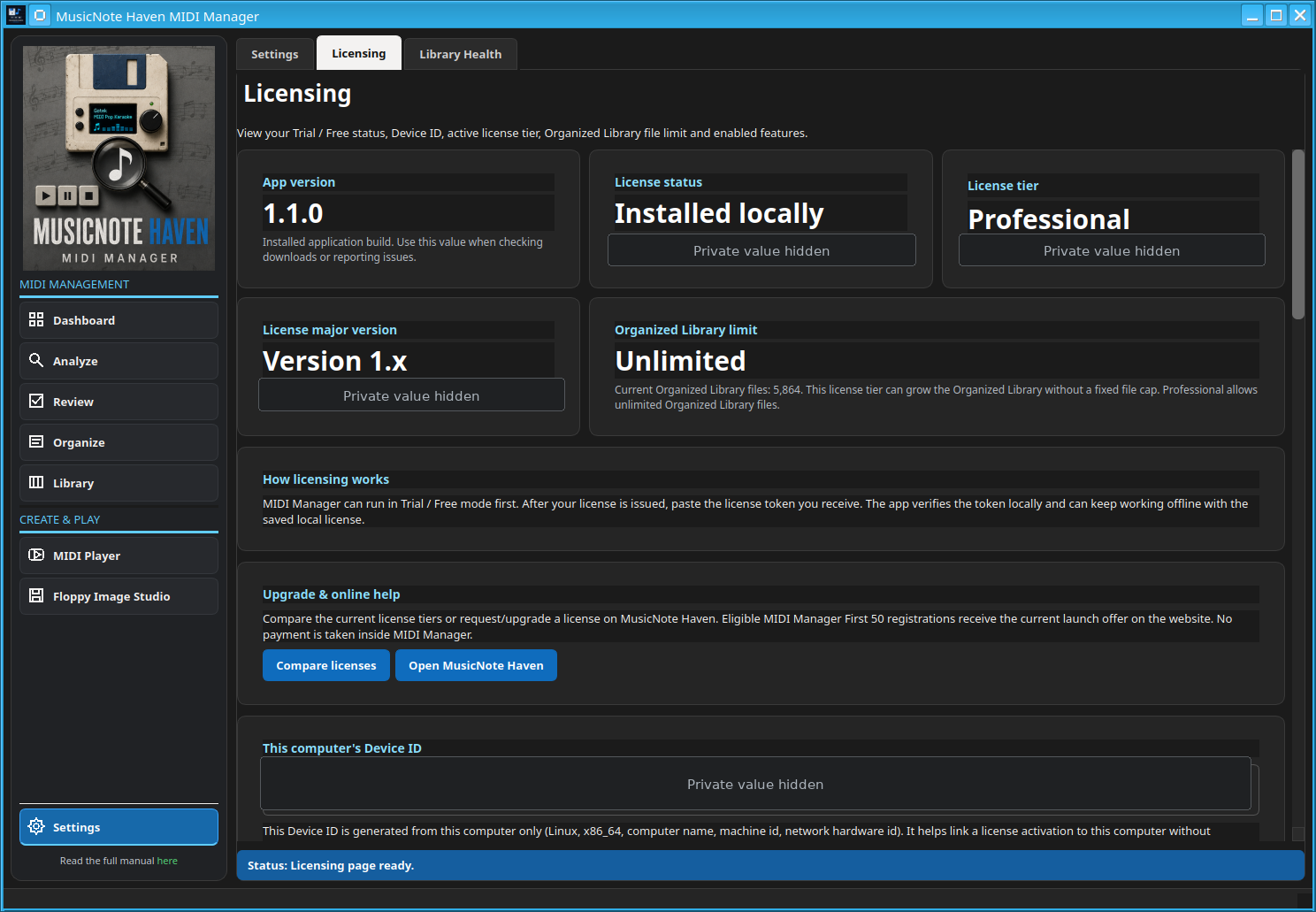Screen dimensions: 1316x912
Task: Click the 'Unlimited' library limit value
Action: [x=680, y=361]
